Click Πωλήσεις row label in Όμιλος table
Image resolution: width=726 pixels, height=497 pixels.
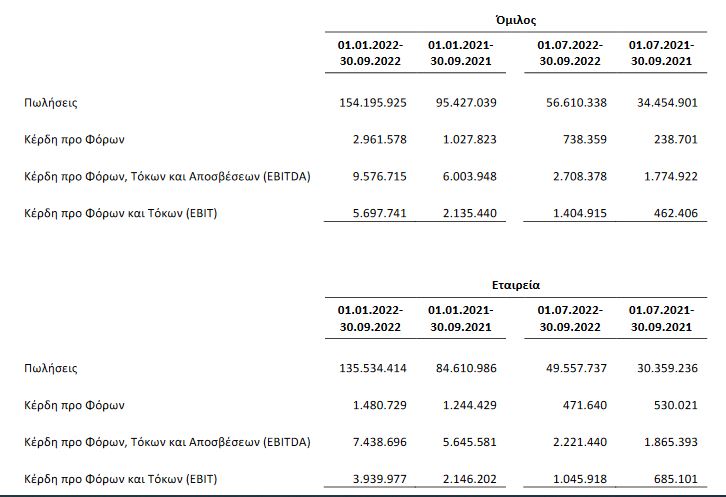click(x=52, y=102)
